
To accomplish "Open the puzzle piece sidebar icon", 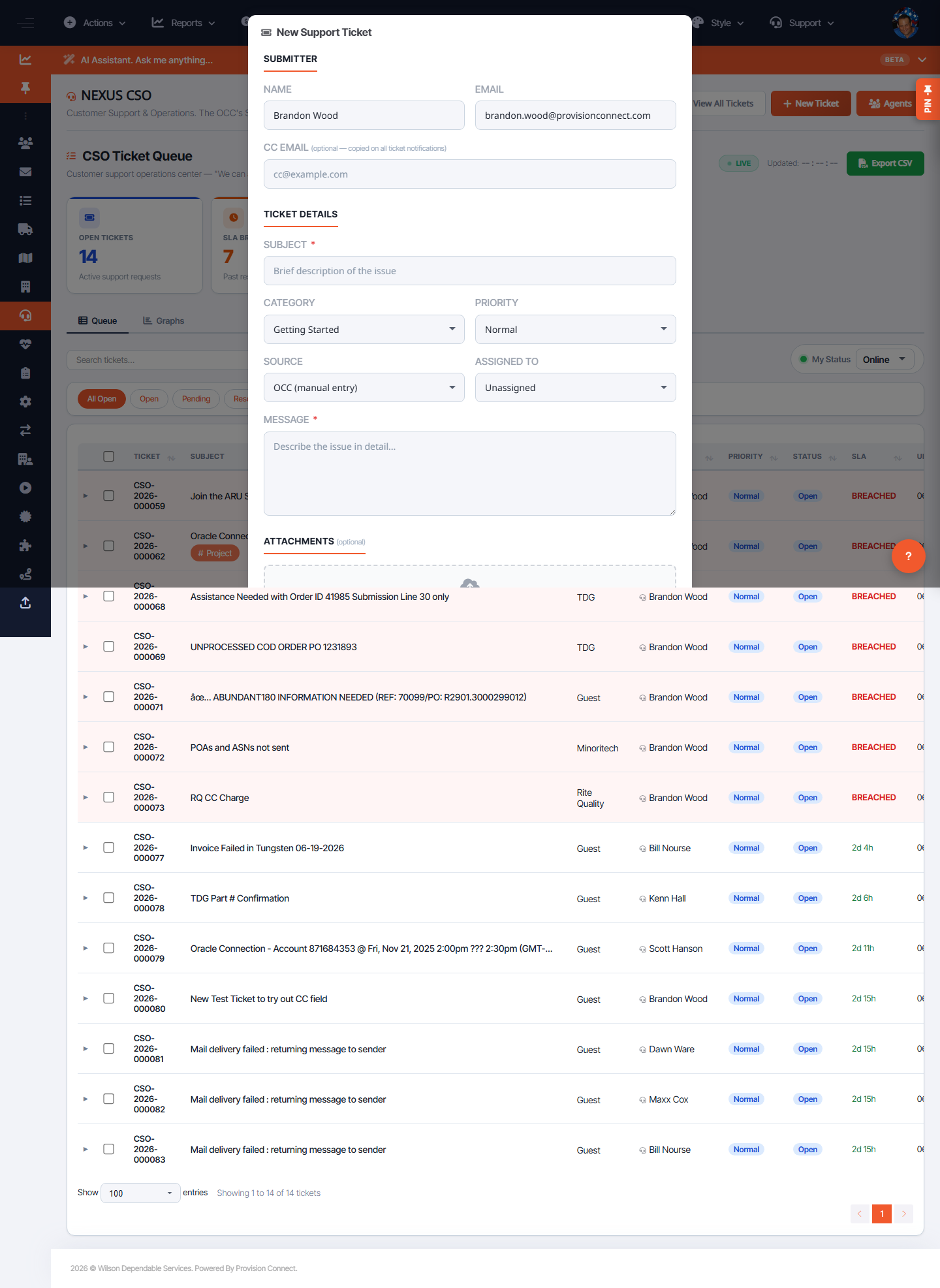I will (25, 545).
